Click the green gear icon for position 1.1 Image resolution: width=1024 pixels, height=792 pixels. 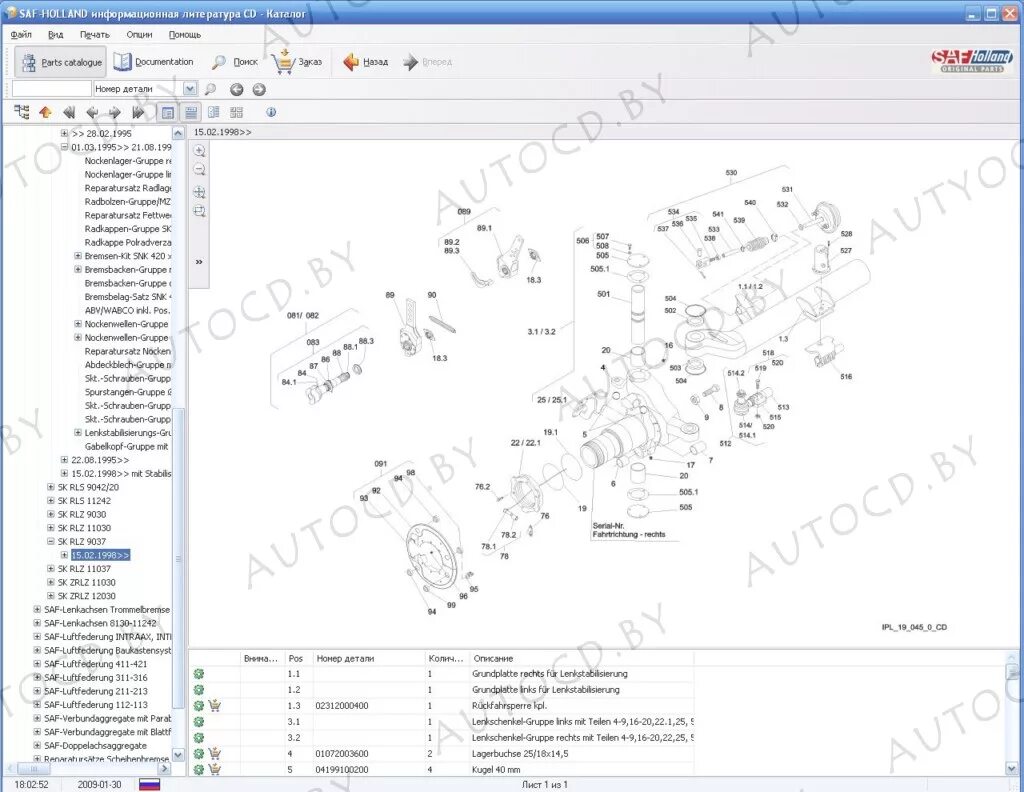tap(199, 674)
